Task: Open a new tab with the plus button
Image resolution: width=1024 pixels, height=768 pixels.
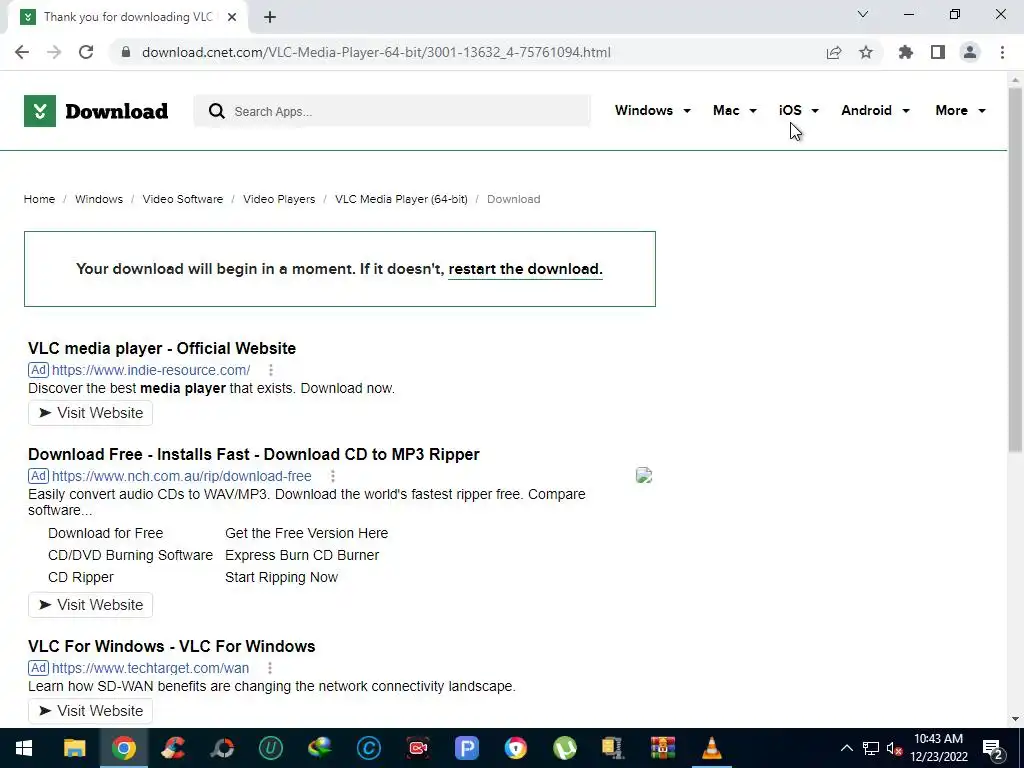Action: point(270,18)
